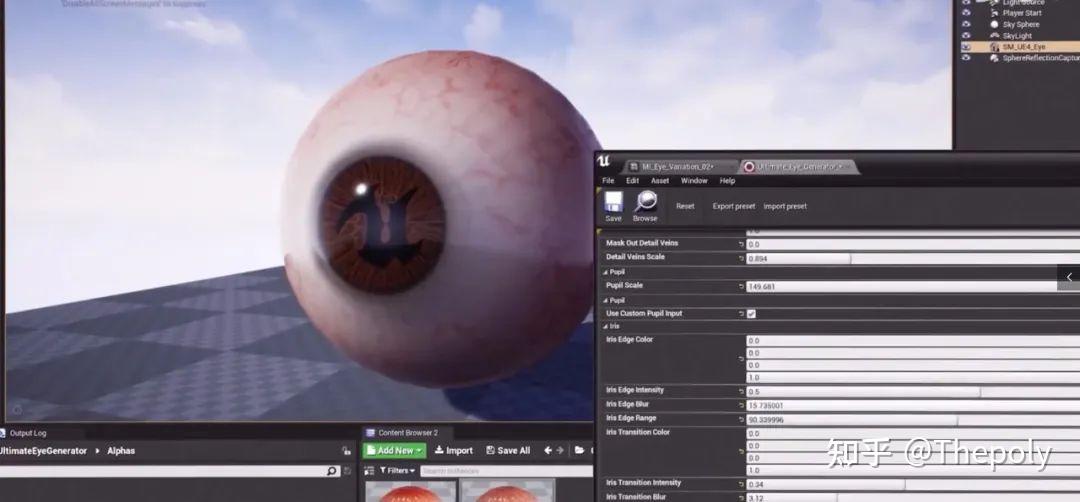Viewport: 1080px width, 502px height.
Task: Hide the Sky Sphere actor
Action: 966,24
